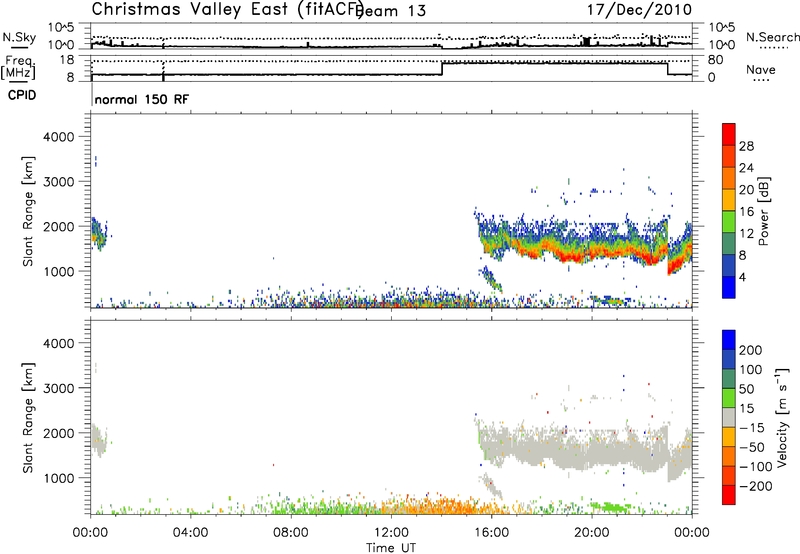Click the '08:00' time axis label
The image size is (800, 554).
(290, 533)
